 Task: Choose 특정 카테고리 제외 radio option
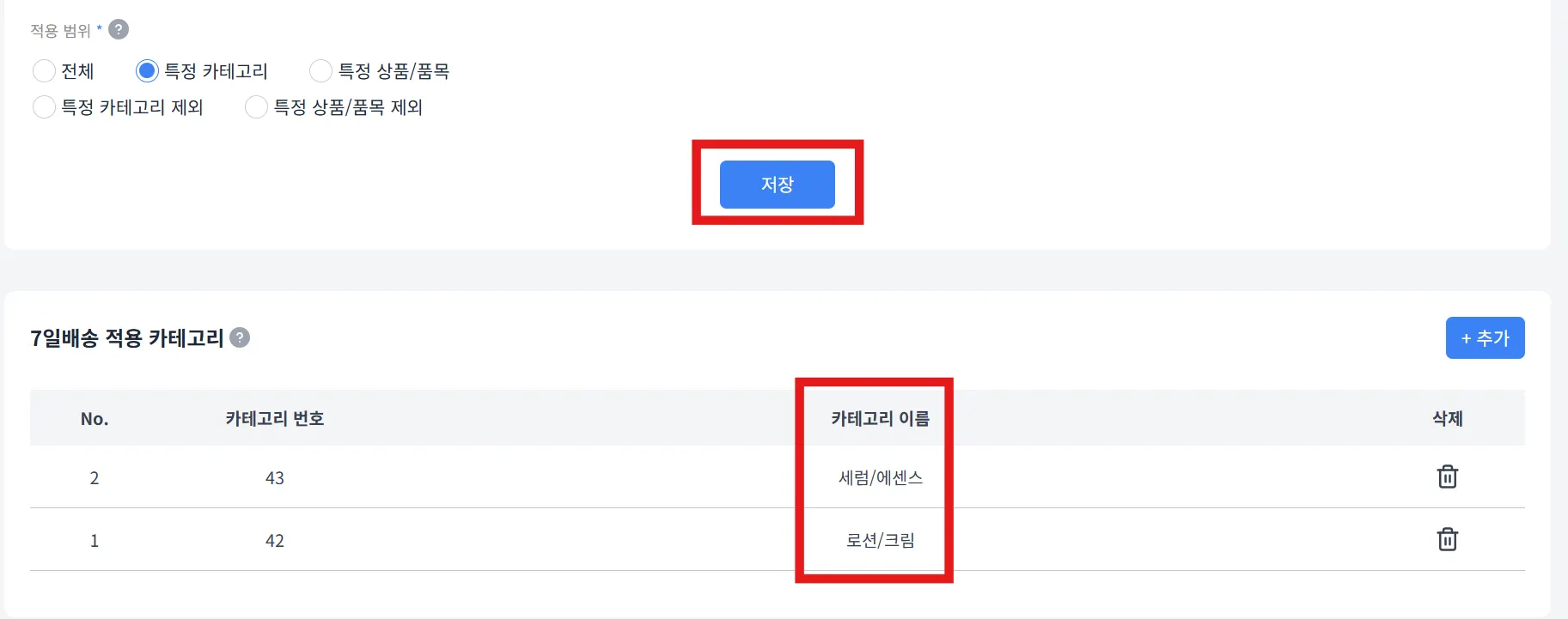(x=44, y=107)
